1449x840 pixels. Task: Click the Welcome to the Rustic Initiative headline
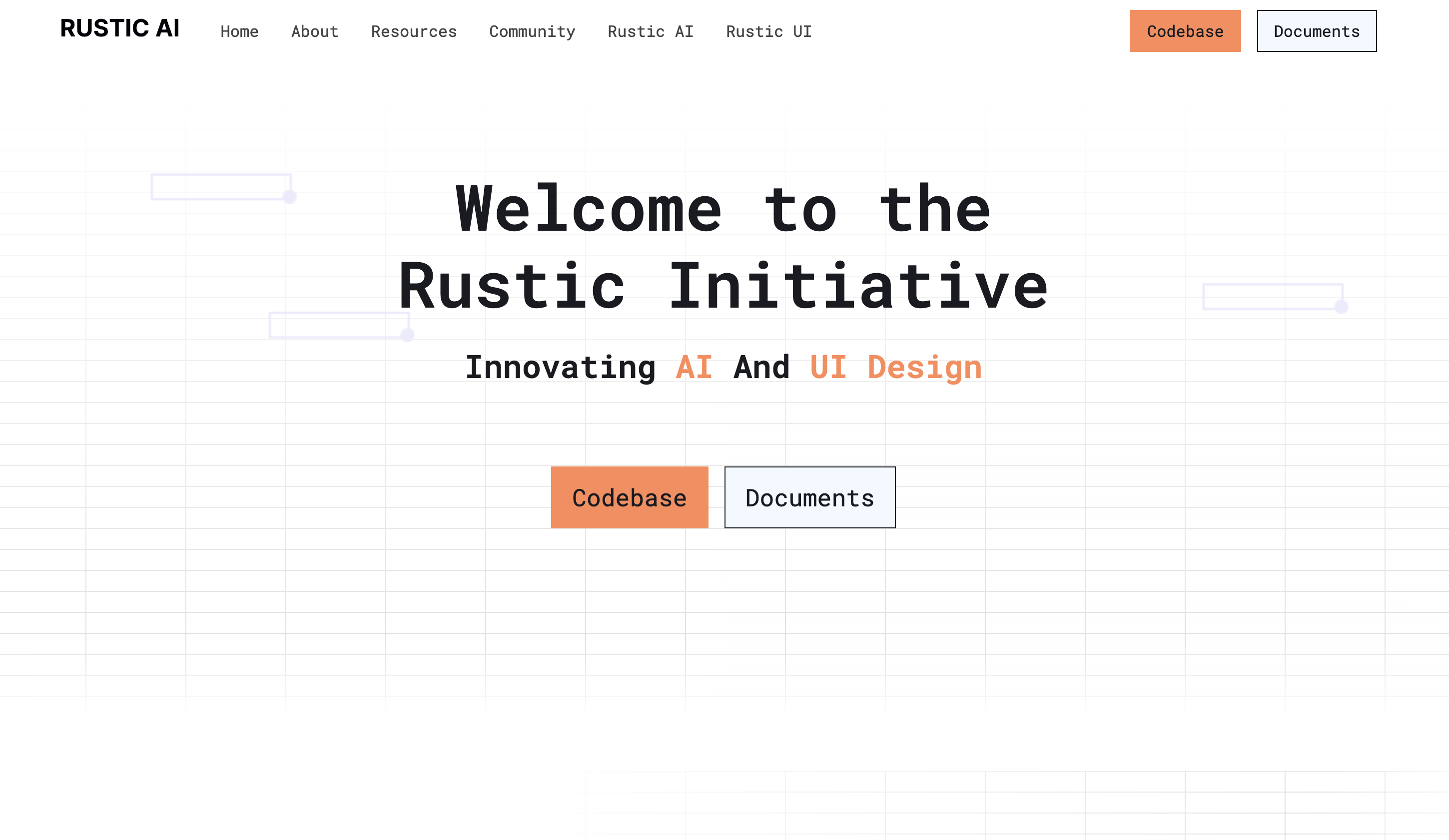coord(724,247)
